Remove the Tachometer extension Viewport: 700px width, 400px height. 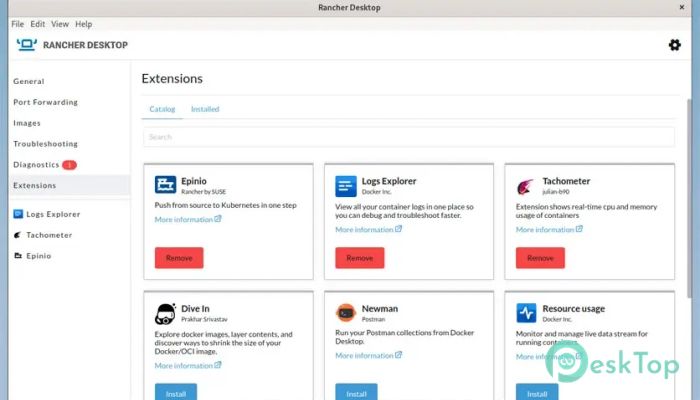[540, 258]
